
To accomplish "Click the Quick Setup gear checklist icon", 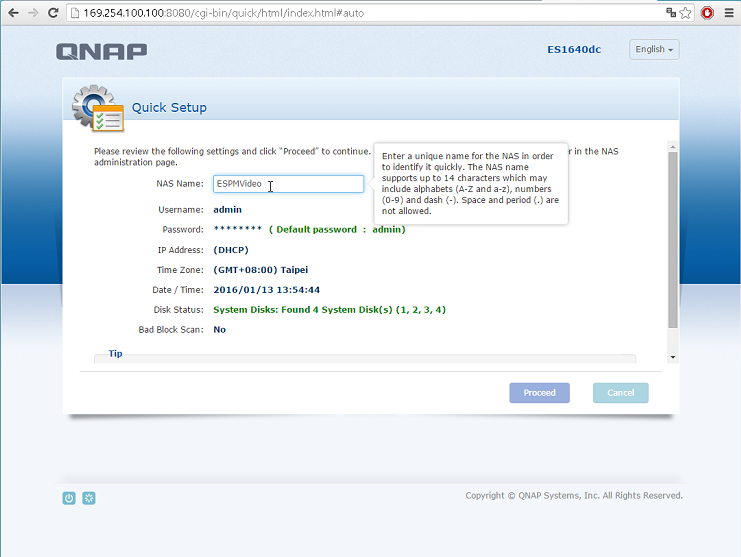I will coord(98,108).
